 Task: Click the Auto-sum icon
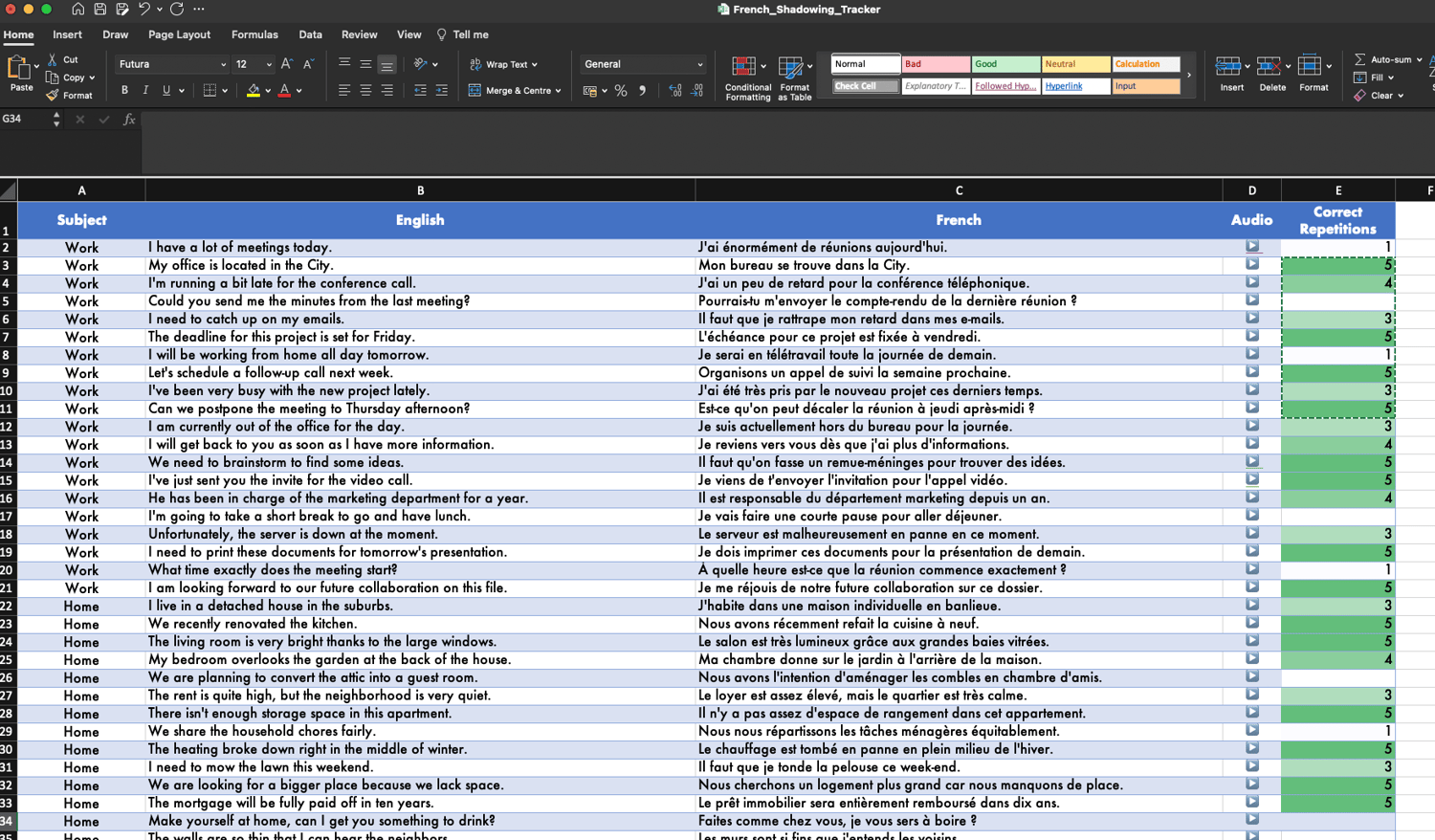tap(1359, 59)
